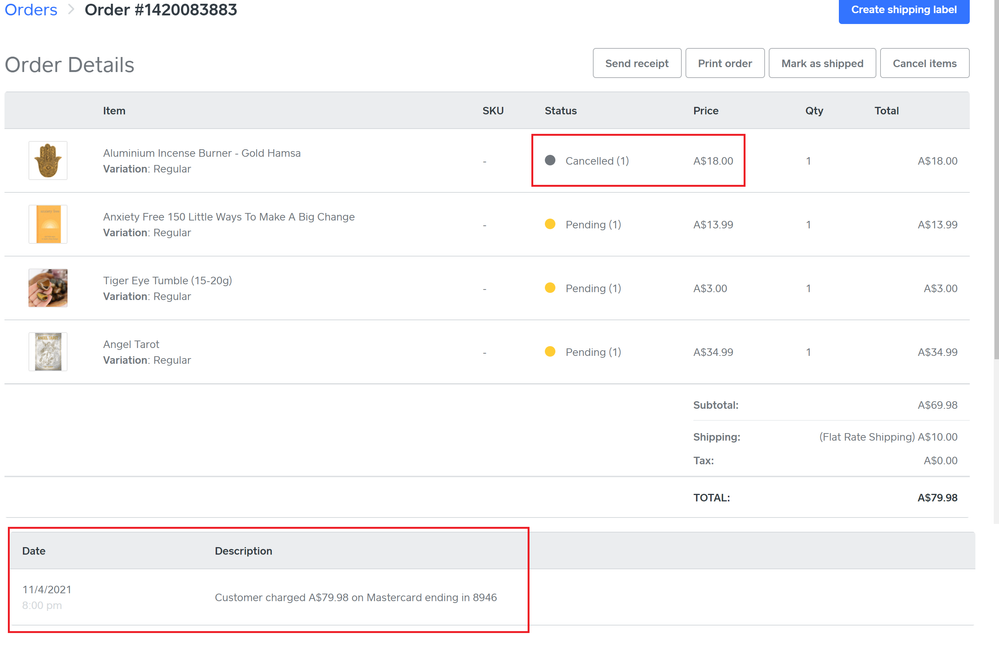Open the Tiger Eye Tumble thumbnail
This screenshot has height=654, width=999.
coord(48,288)
